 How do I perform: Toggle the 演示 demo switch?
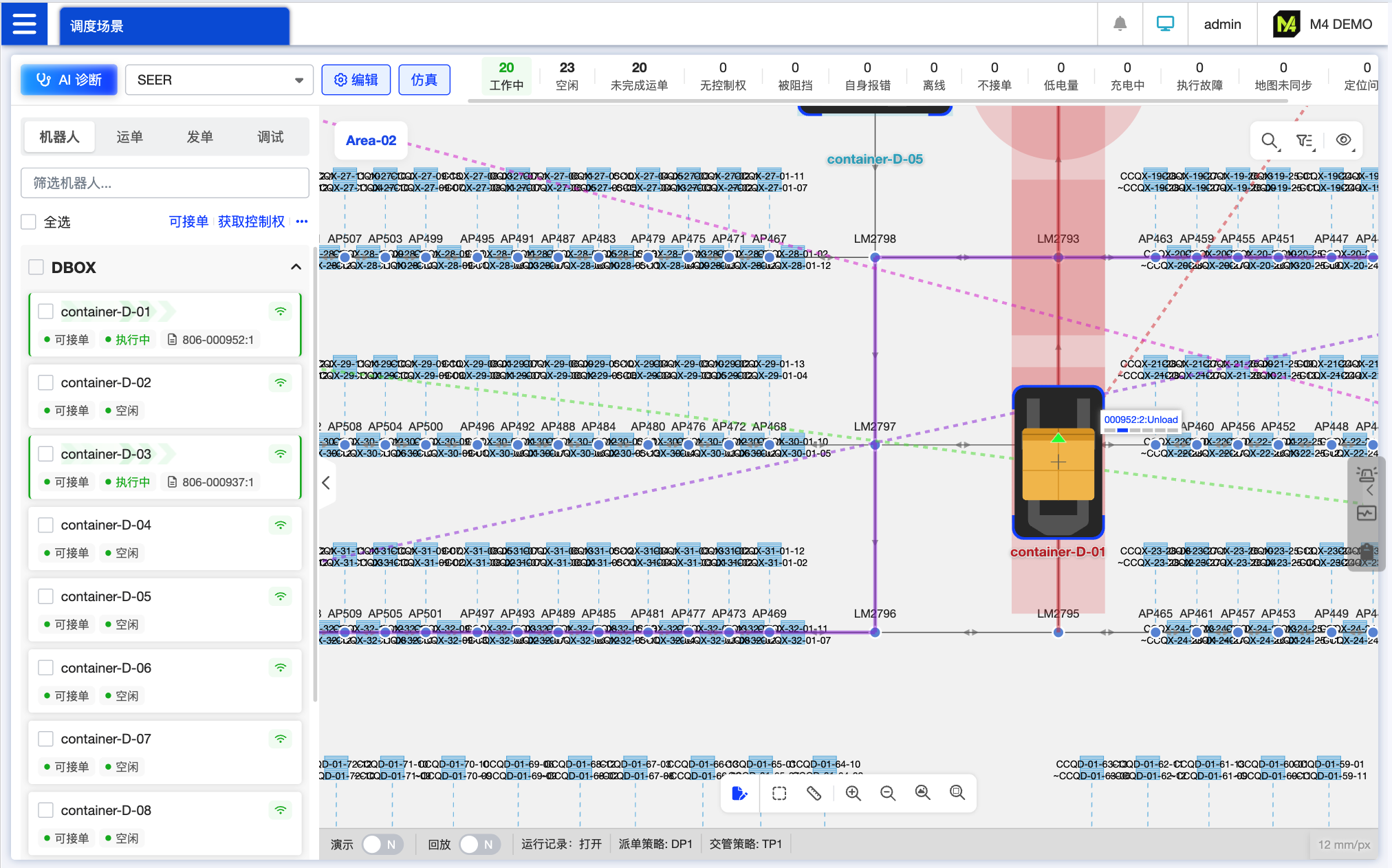tap(382, 844)
